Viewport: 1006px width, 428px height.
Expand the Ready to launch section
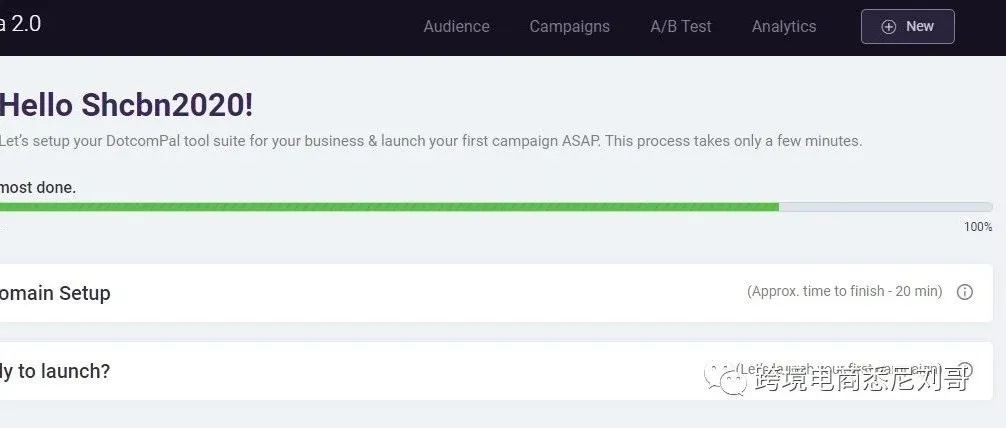[x=56, y=371]
